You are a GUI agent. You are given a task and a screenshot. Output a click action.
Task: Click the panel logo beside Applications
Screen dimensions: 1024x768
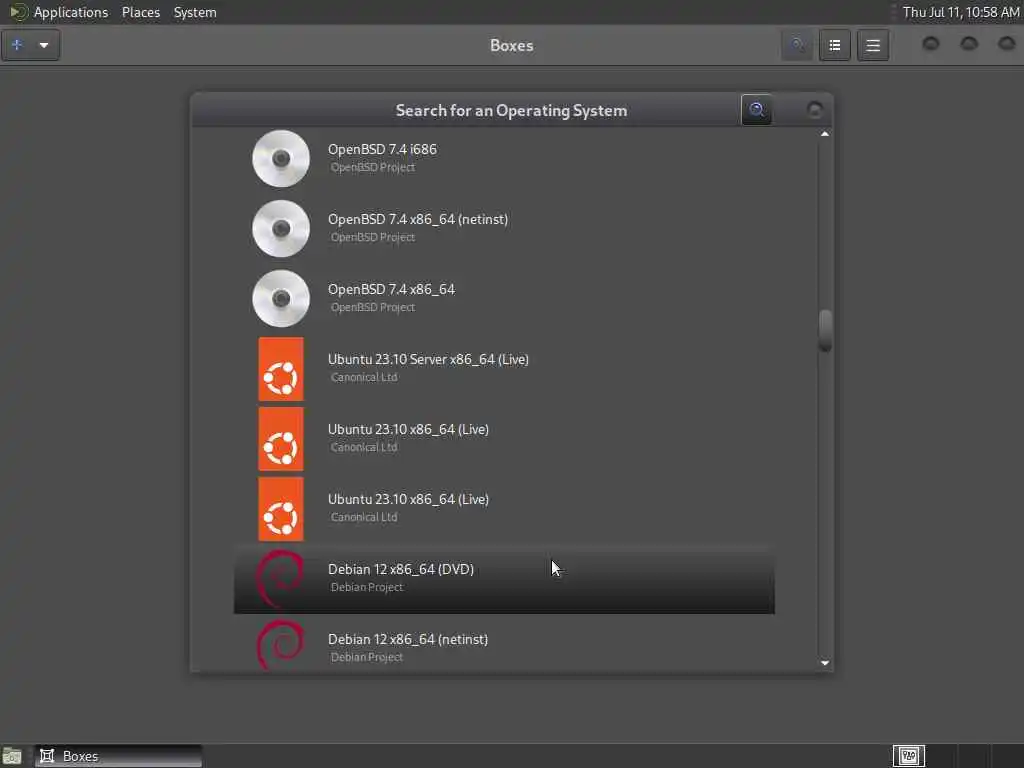(18, 12)
